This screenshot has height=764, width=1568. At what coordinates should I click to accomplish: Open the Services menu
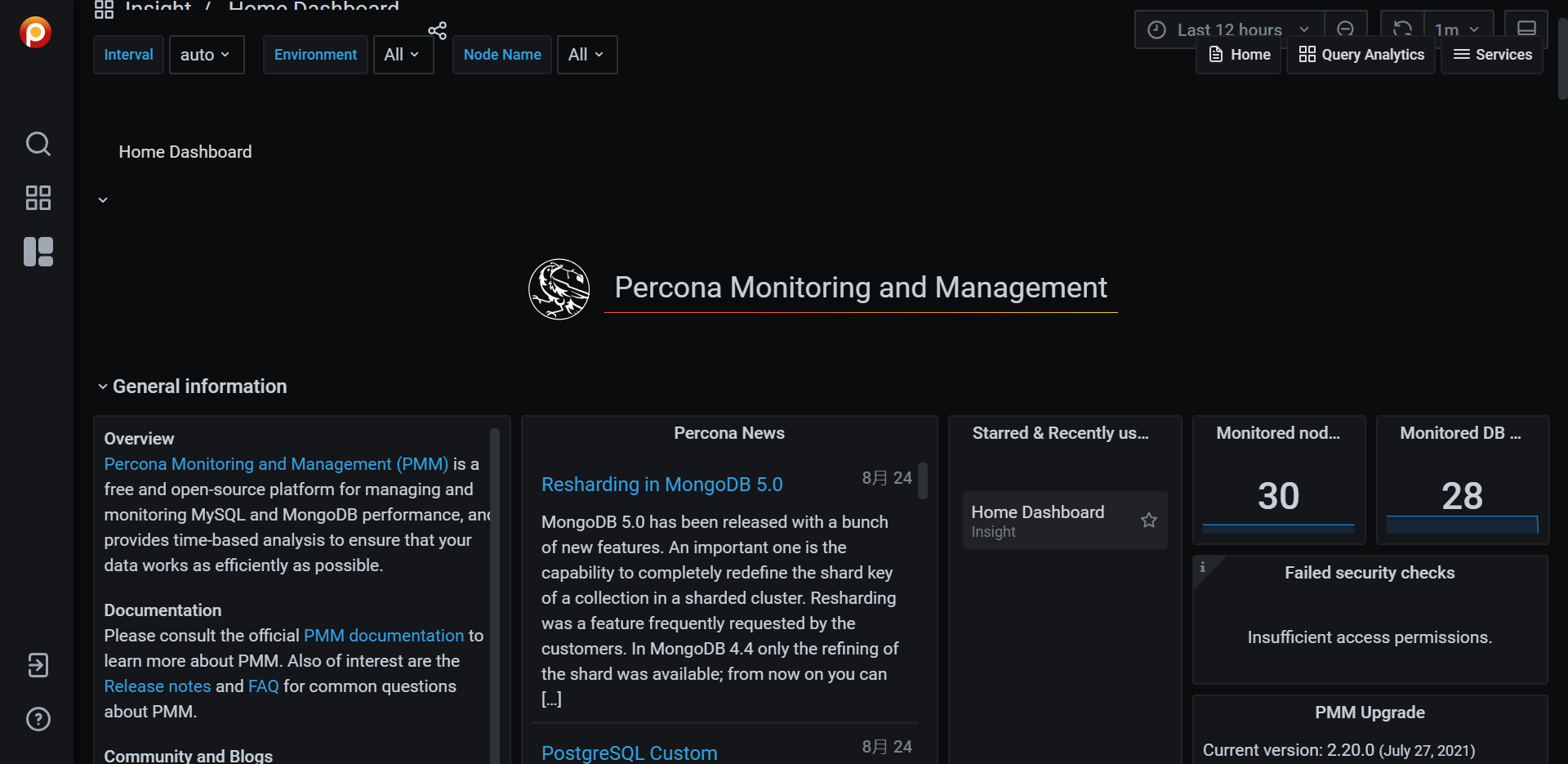pos(1492,55)
